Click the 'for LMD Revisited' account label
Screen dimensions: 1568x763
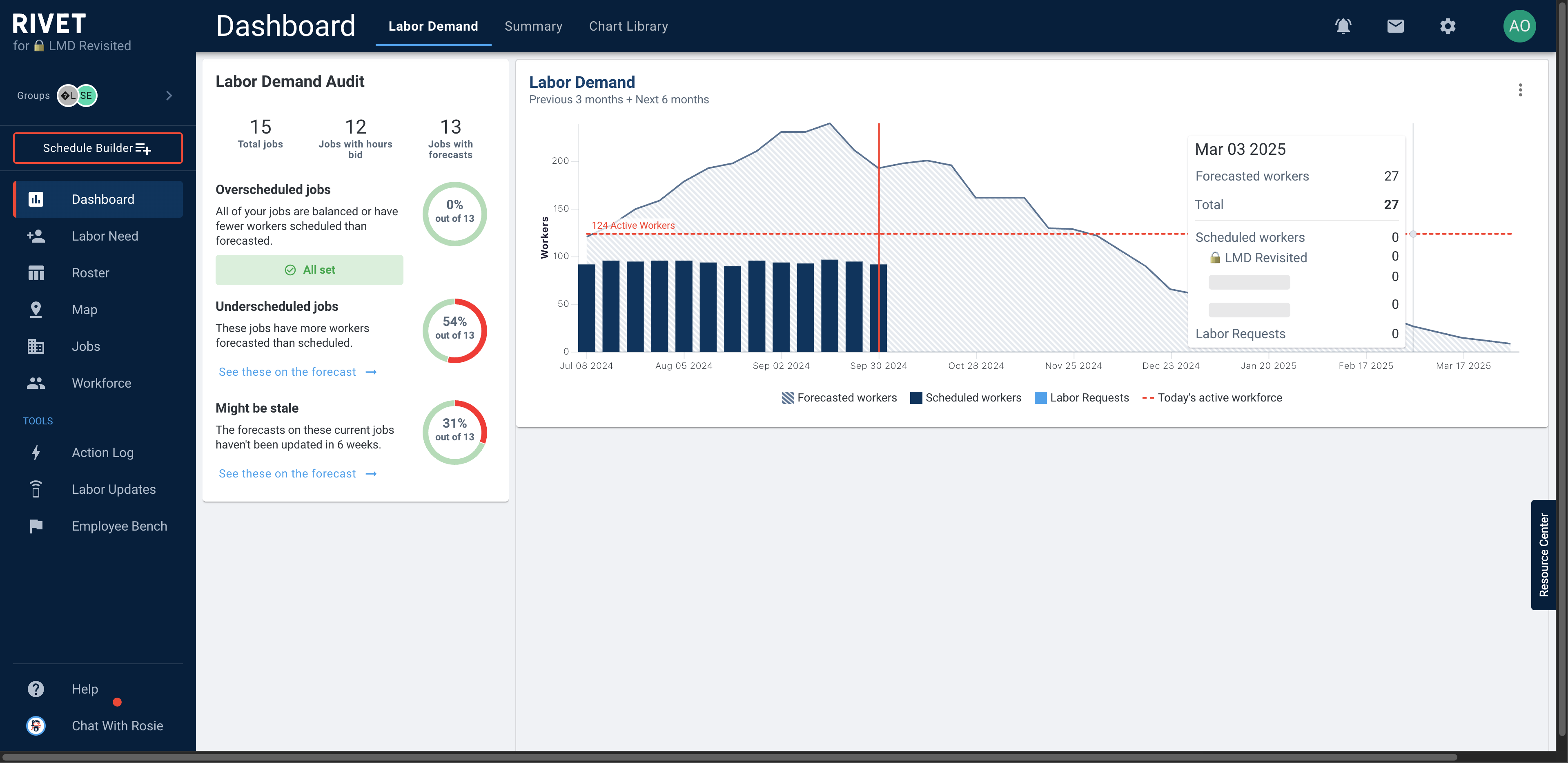point(72,46)
